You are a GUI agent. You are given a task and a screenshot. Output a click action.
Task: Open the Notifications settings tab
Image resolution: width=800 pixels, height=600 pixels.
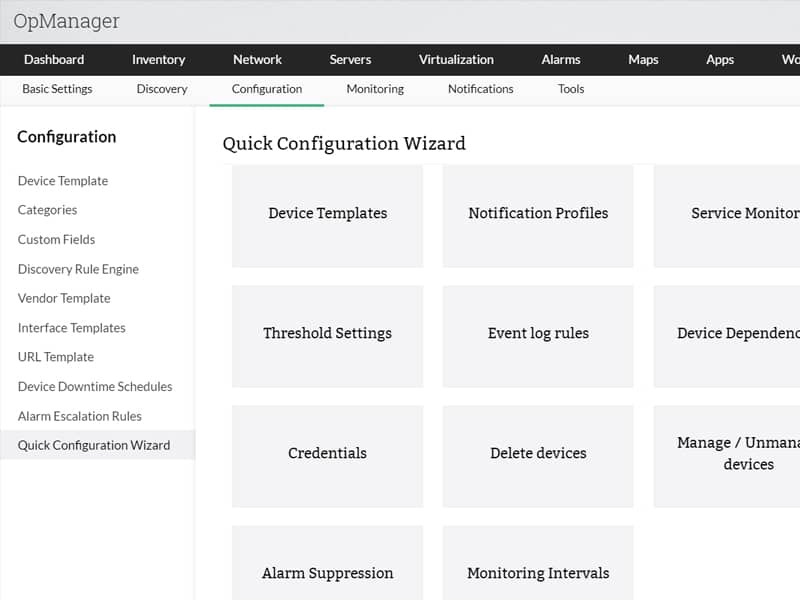pos(480,89)
